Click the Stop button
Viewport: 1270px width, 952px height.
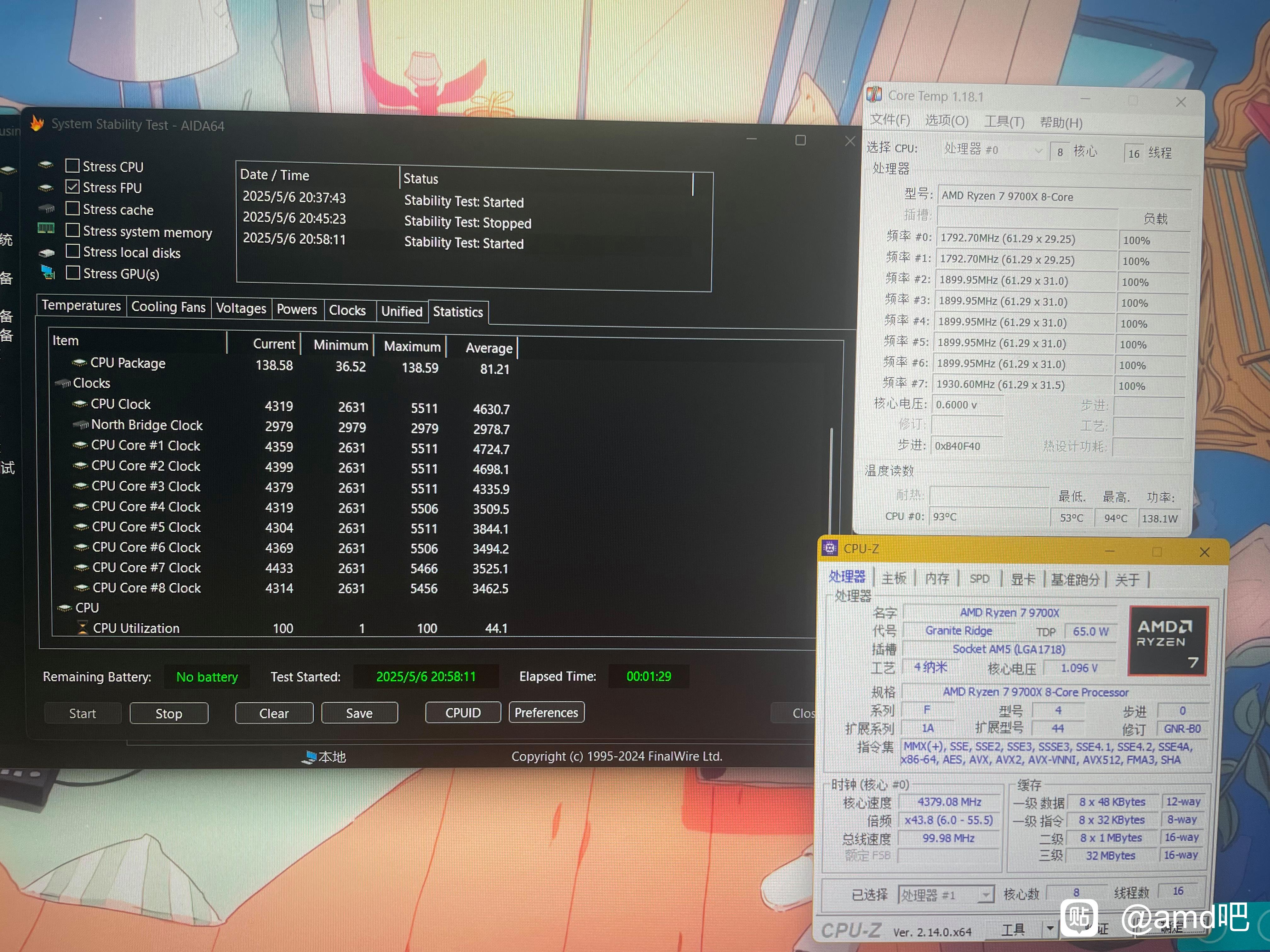pos(169,713)
